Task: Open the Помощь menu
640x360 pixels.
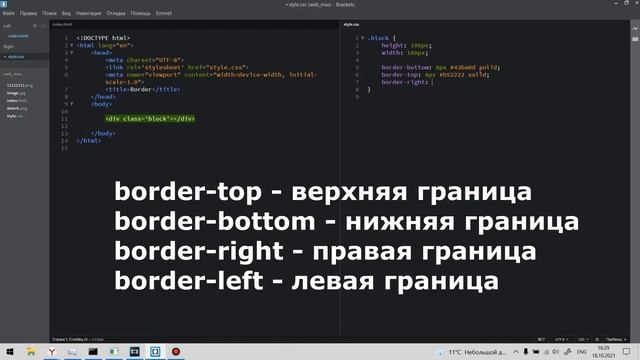Action: click(x=140, y=13)
